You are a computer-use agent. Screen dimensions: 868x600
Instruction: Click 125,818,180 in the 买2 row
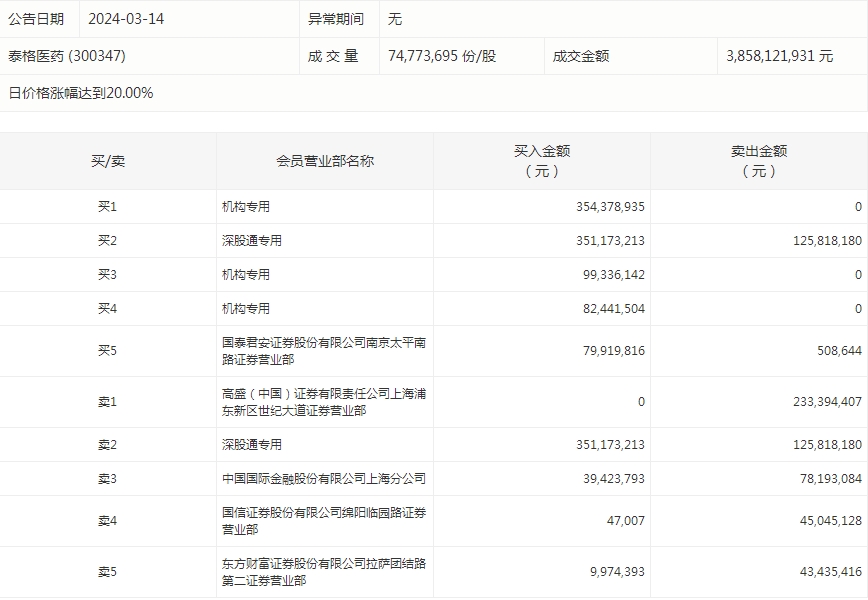827,240
